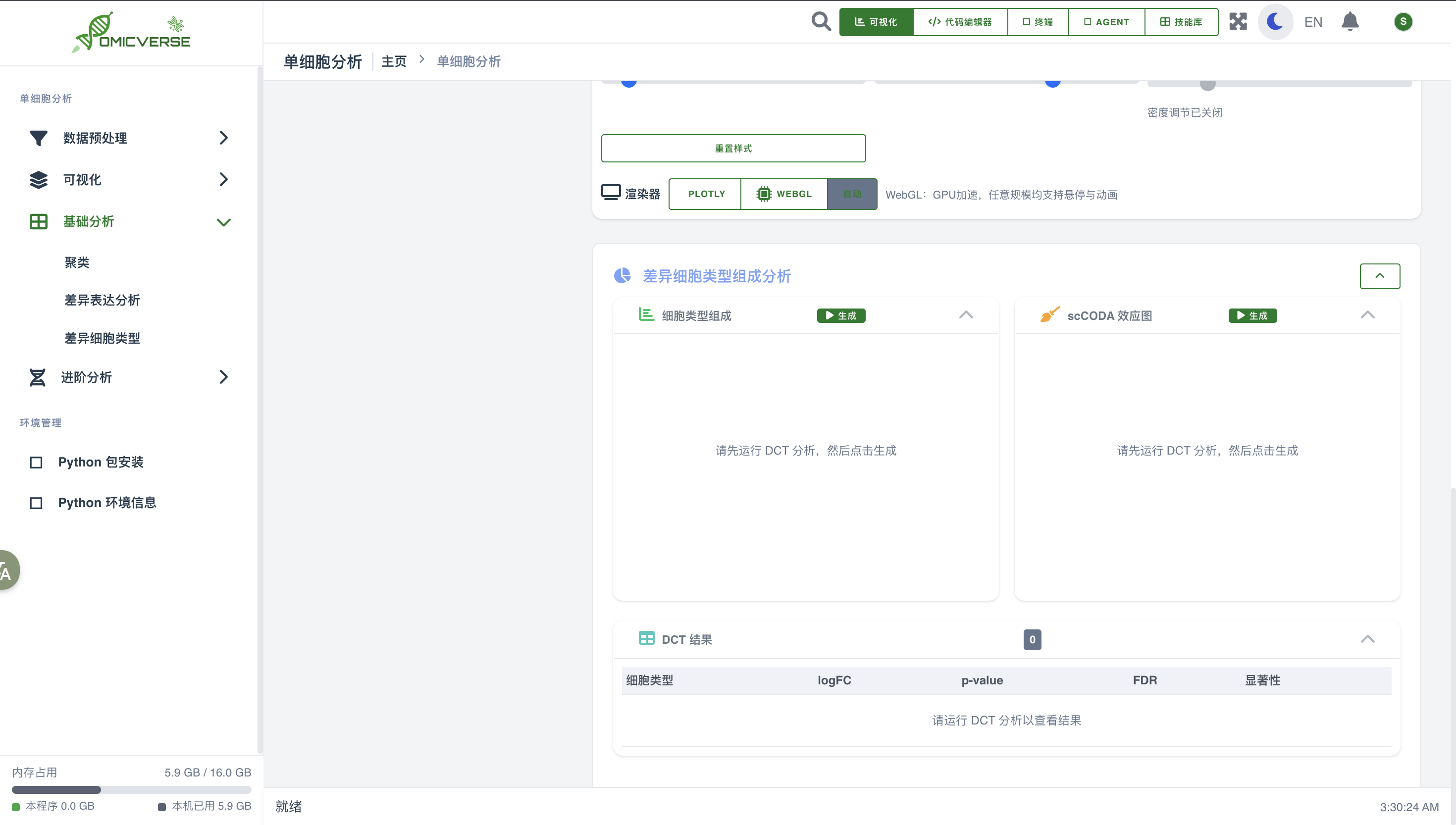Switch to the 代码编辑器 tab
1456x825 pixels.
tap(960, 21)
